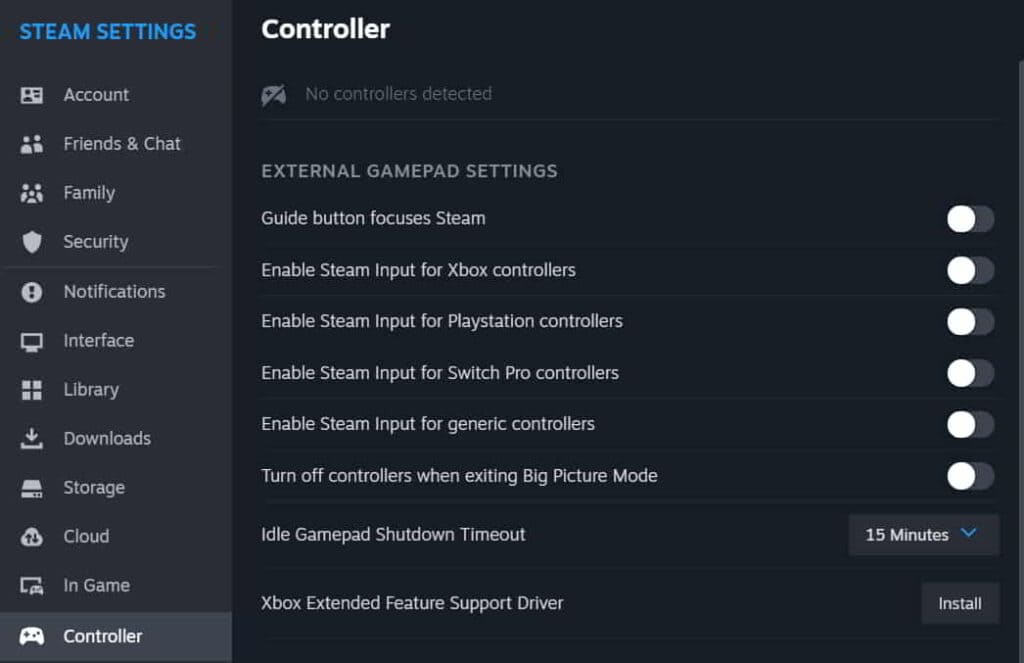
Task: Open the In Game settings section
Action: 95,585
